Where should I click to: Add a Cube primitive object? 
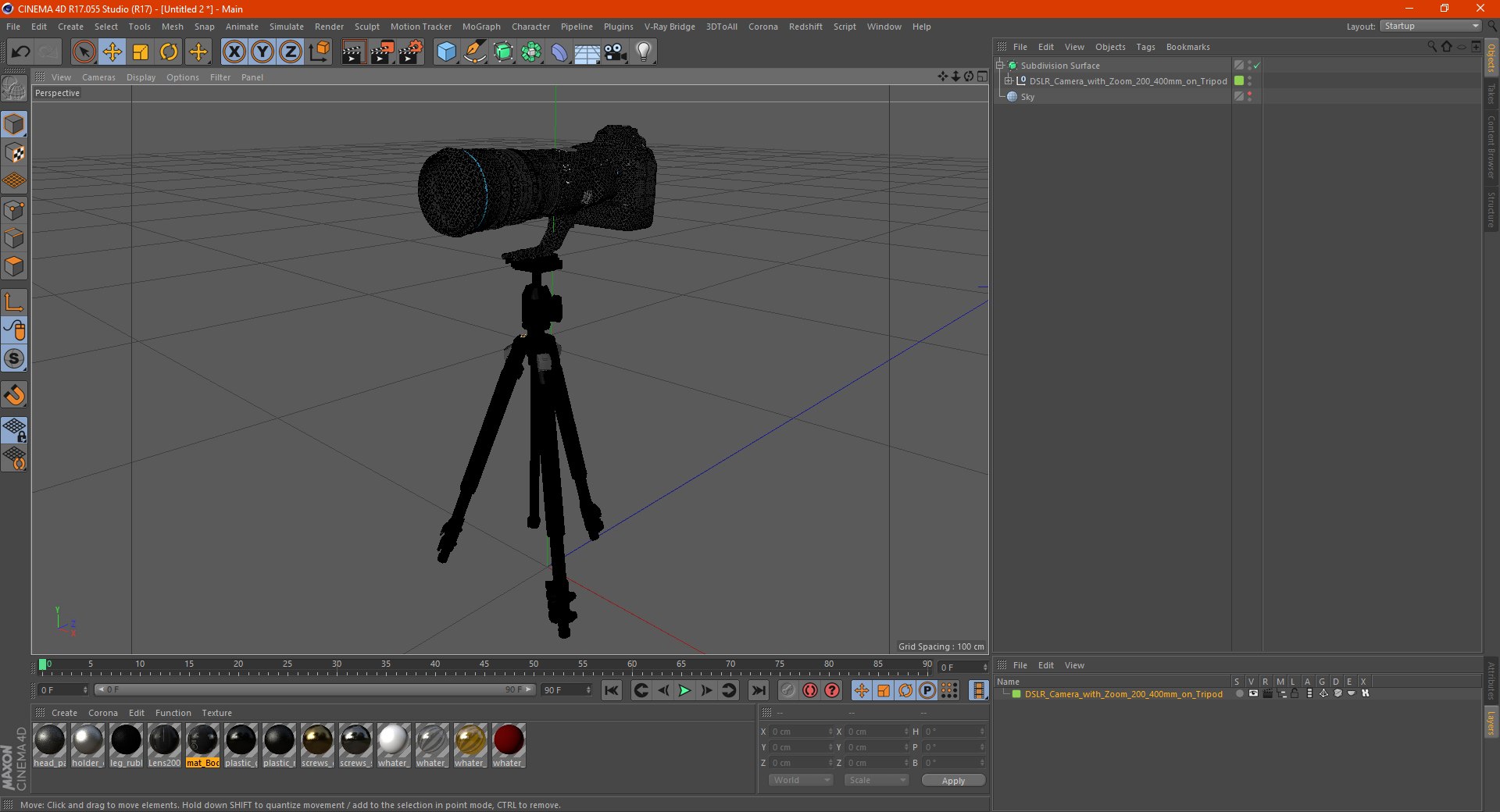446,52
